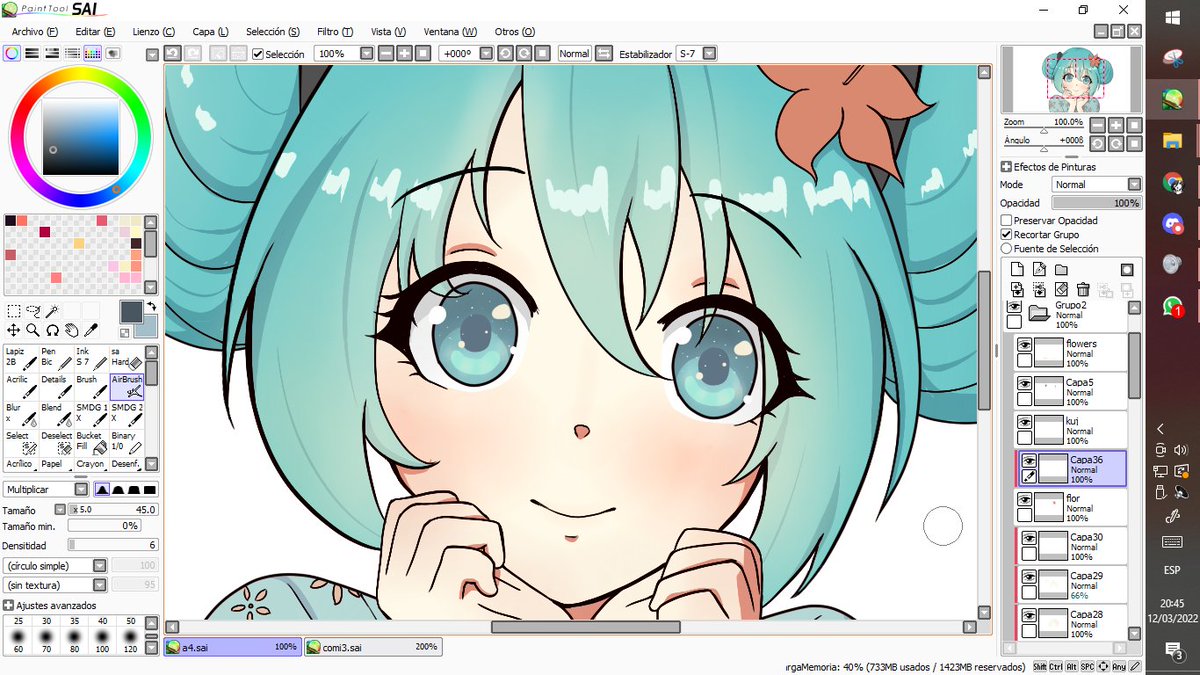Select the rectangular selection tool
This screenshot has height=675, width=1200.
(14, 312)
